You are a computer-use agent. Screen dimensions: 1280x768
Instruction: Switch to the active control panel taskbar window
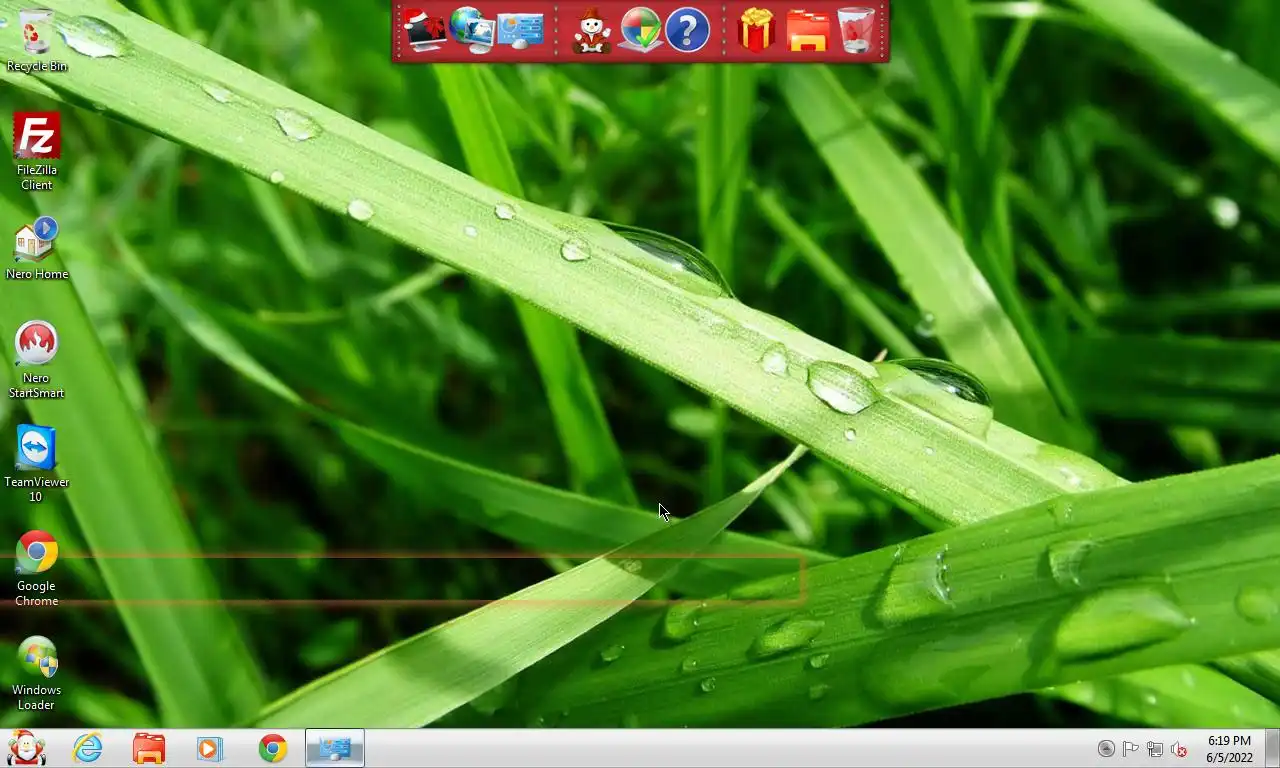(335, 748)
